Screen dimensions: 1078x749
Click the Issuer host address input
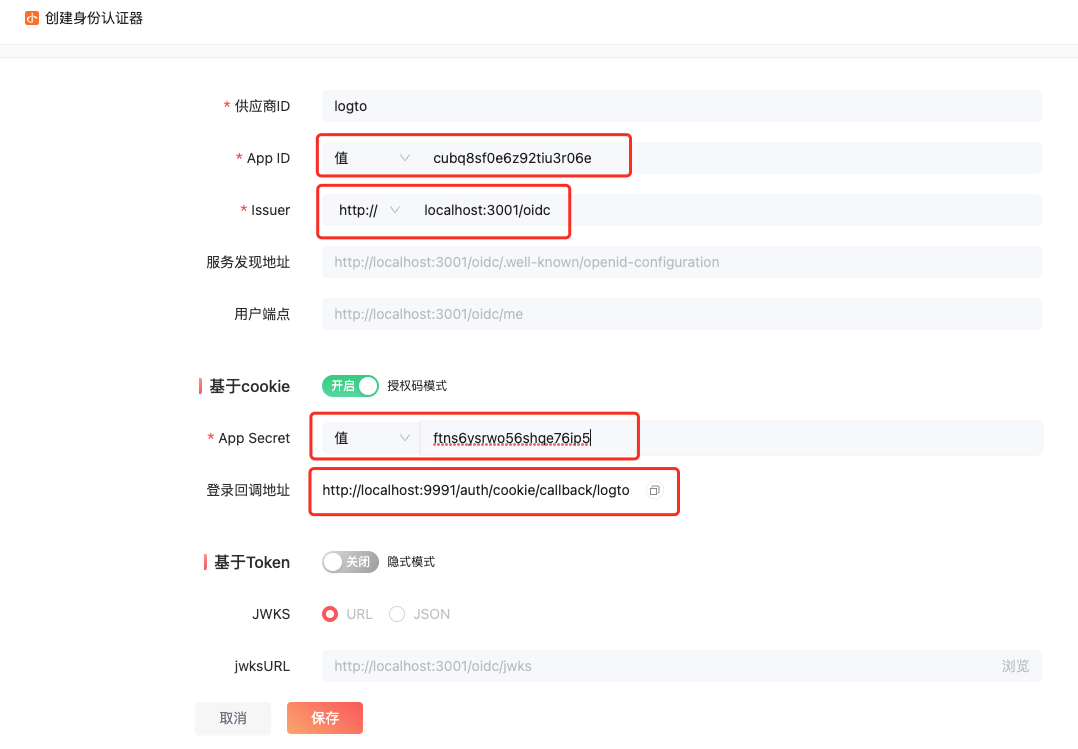700,210
